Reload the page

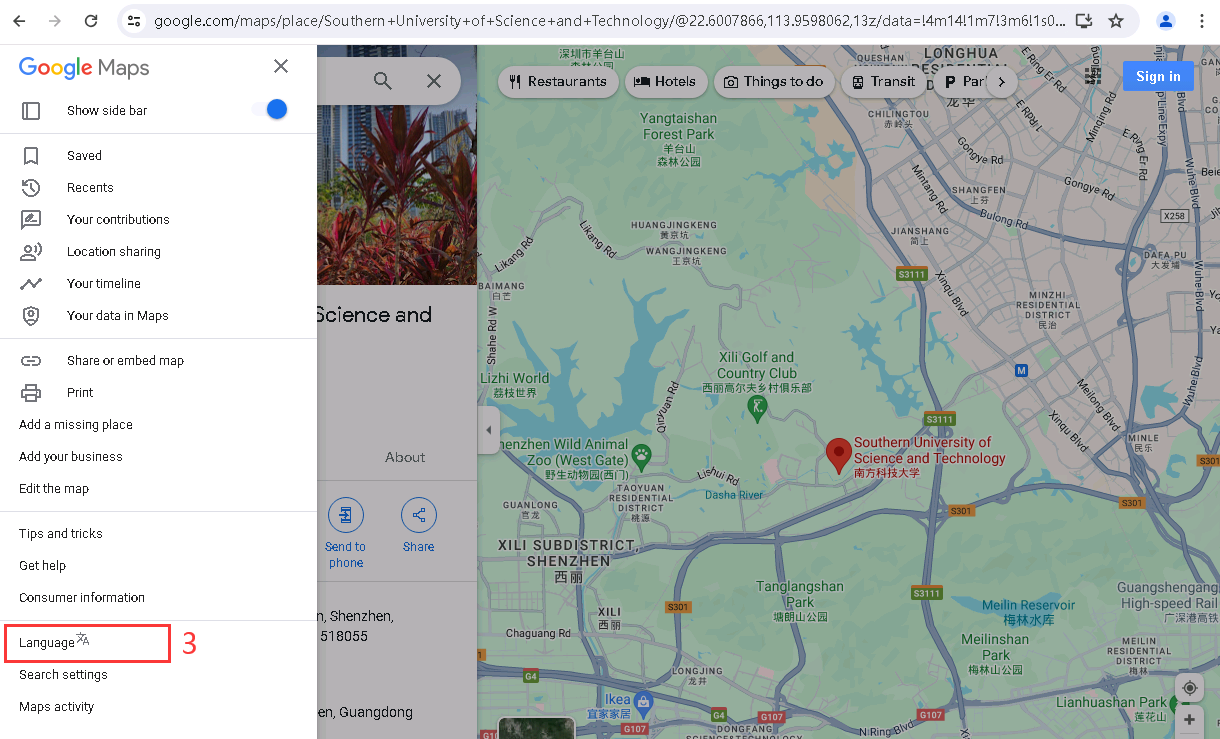point(91,21)
